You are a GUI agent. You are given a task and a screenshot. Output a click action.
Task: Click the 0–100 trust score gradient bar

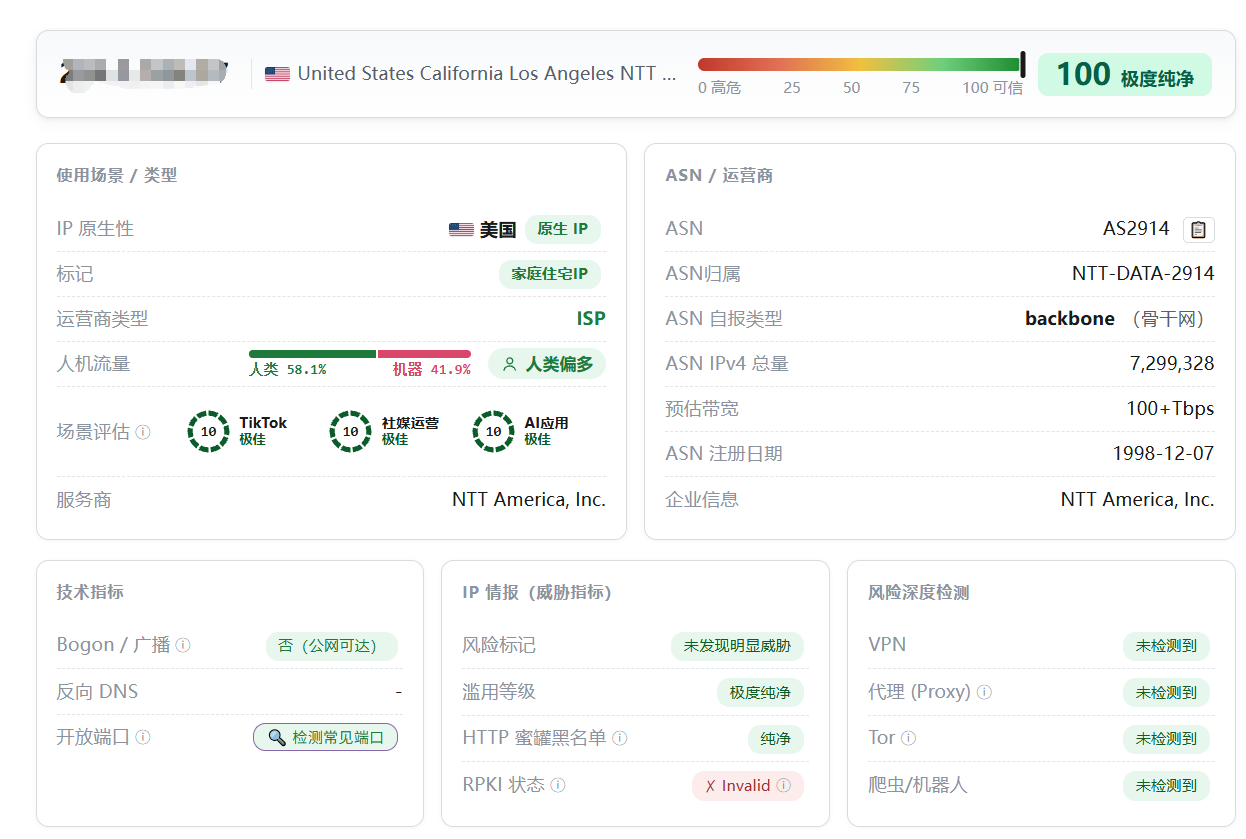(x=860, y=65)
